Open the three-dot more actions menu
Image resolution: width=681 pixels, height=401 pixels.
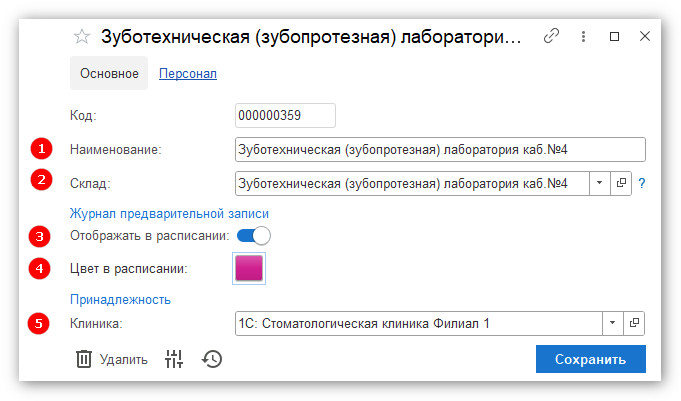click(x=583, y=36)
